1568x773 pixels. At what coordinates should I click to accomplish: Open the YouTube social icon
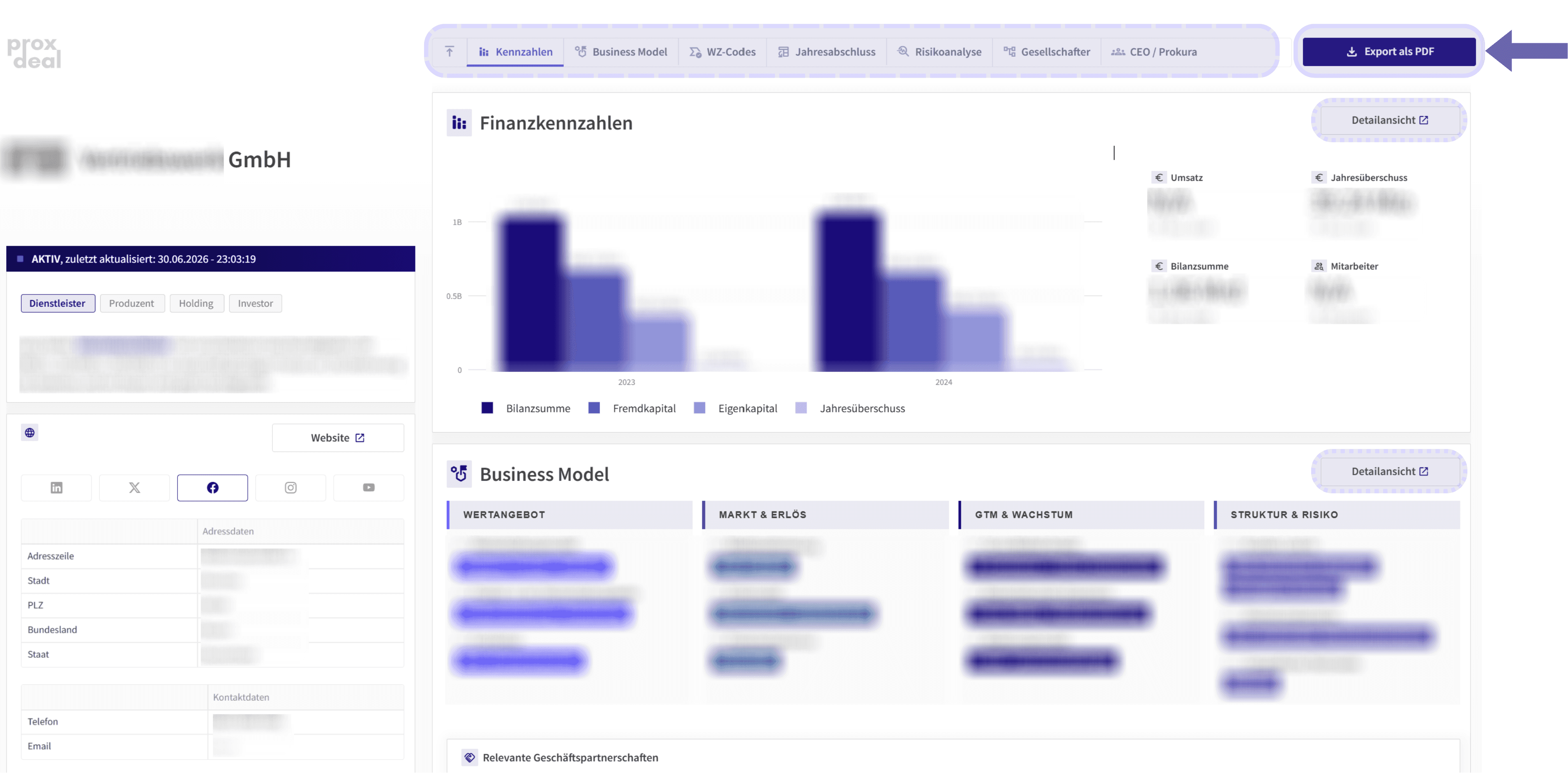tap(369, 488)
